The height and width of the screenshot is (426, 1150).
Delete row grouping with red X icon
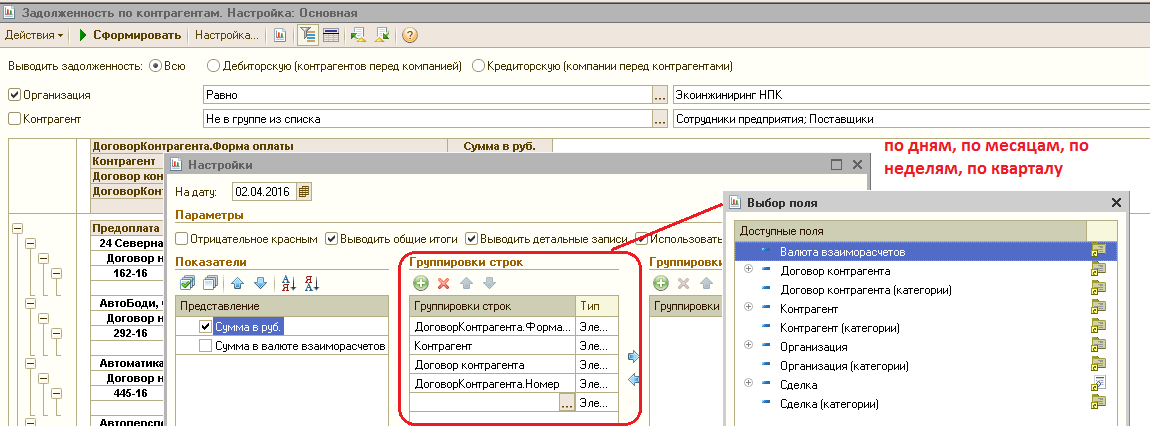pyautogui.click(x=443, y=284)
